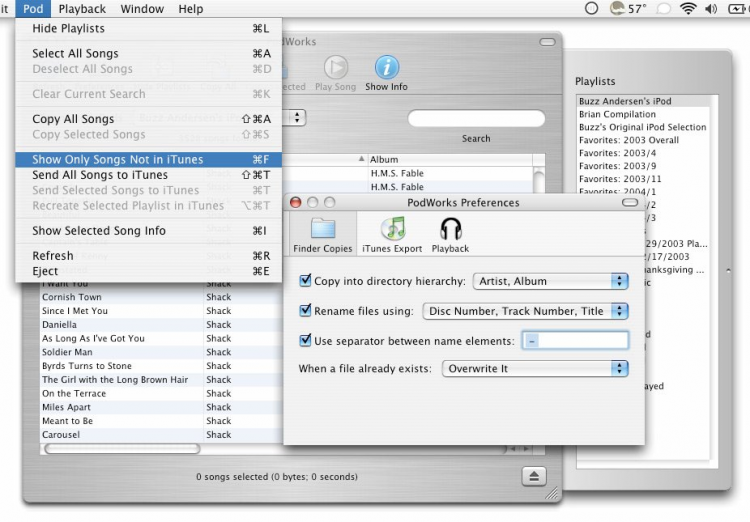Open the Pod menu
The width and height of the screenshot is (750, 522).
pos(33,9)
